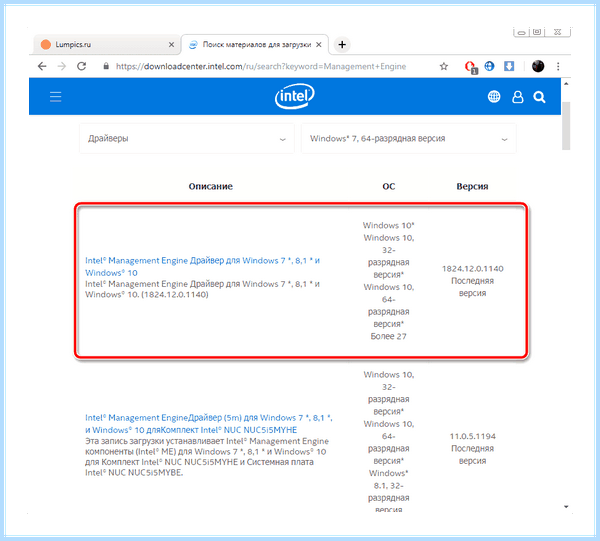Screen dimensions: 600x541
Task: Close the Lumpics.ru tab
Action: (x=171, y=45)
